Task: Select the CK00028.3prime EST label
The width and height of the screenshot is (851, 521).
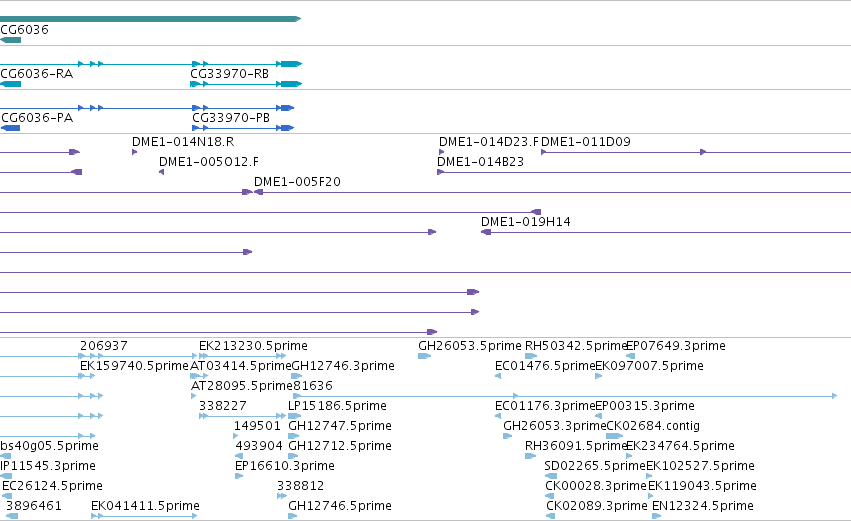Action: [596, 486]
